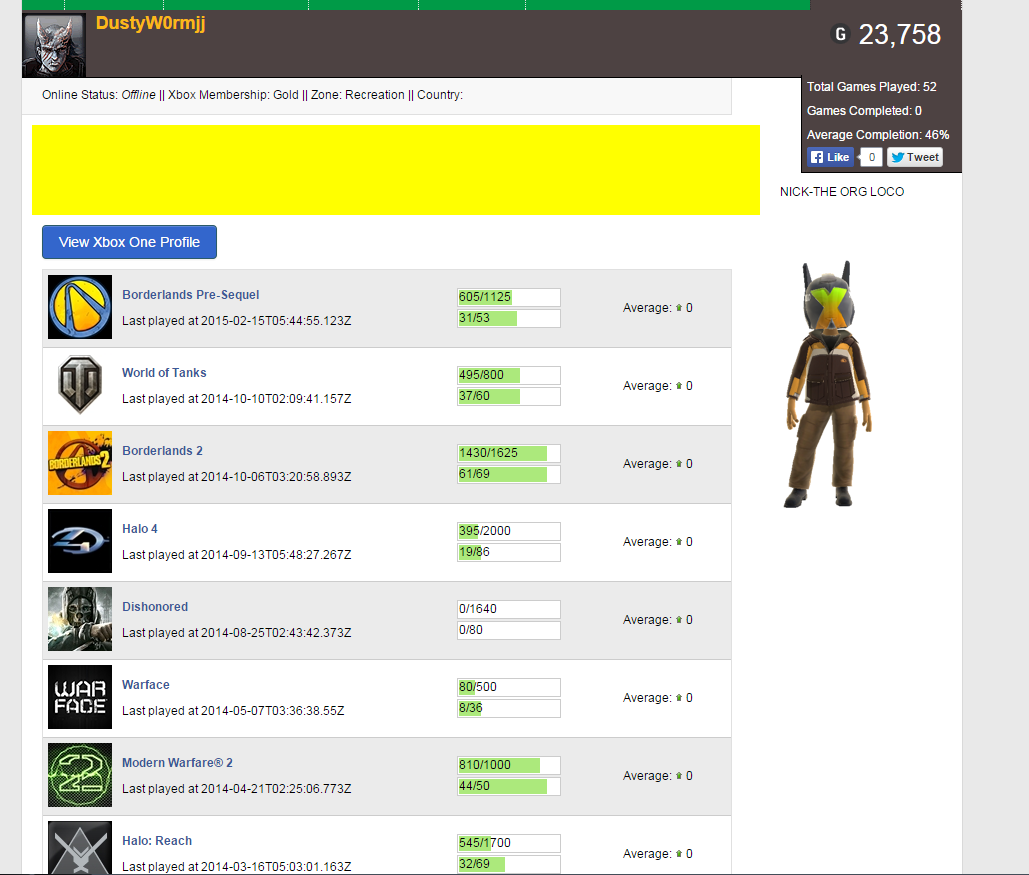
Task: Click the Halo: Reach game icon
Action: (80, 847)
